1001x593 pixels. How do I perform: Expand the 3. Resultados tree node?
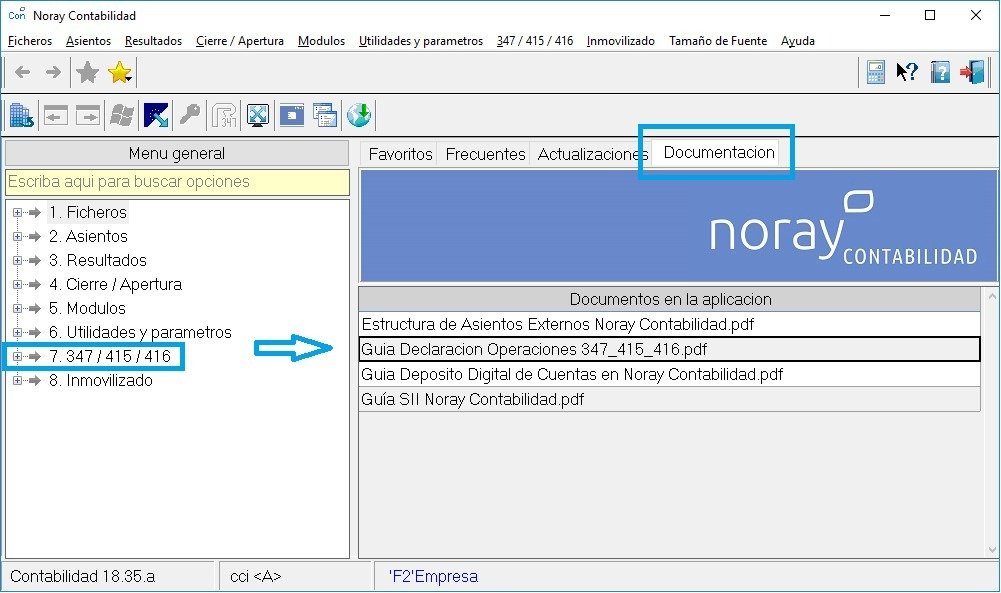(x=18, y=260)
